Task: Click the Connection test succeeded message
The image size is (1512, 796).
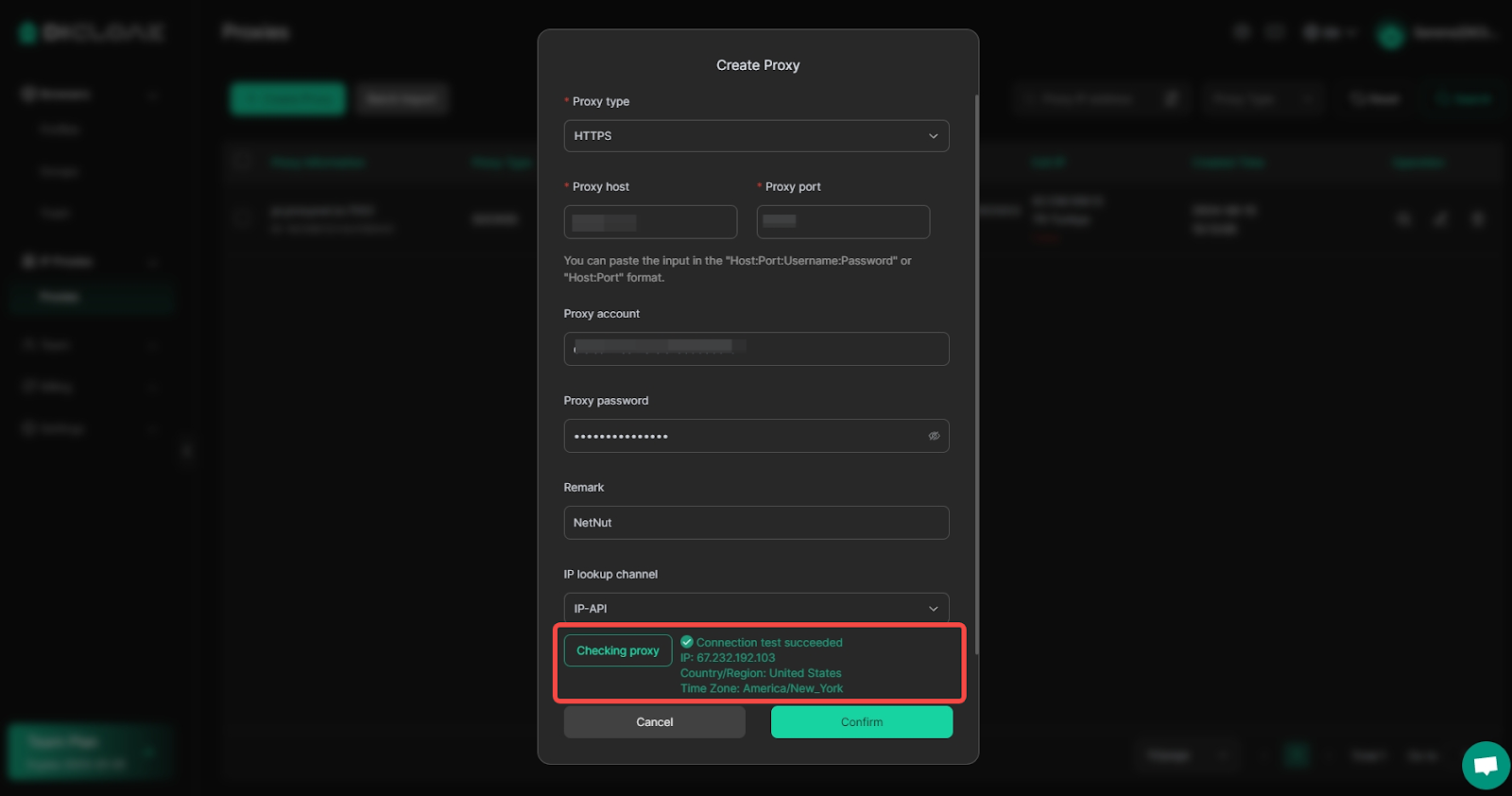Action: tap(769, 643)
